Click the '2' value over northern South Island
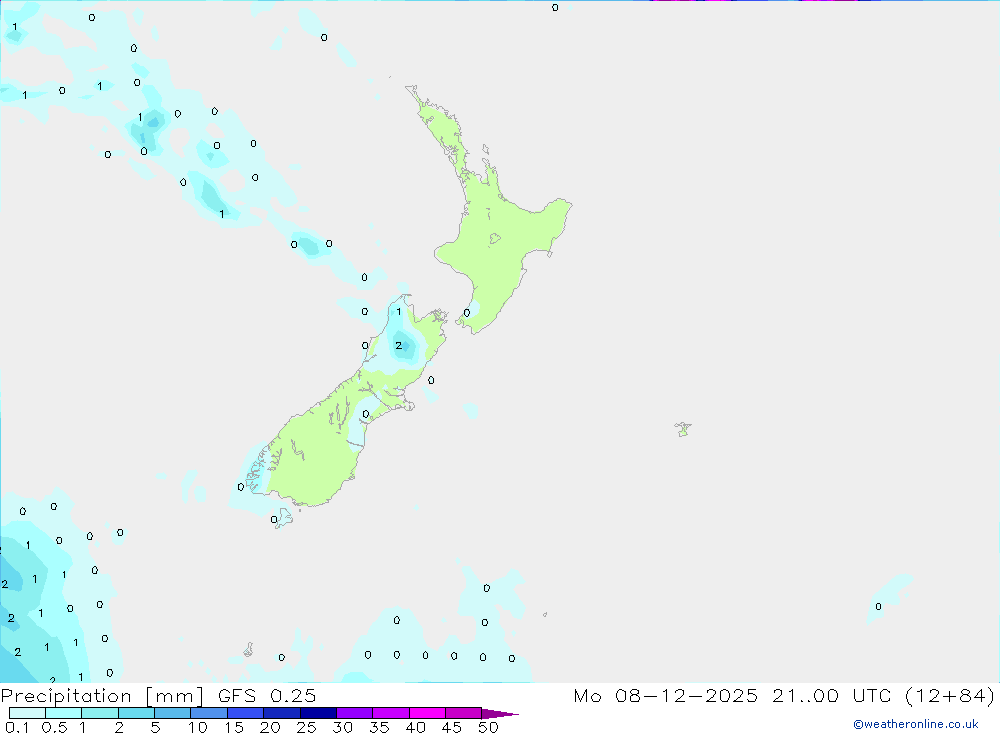 [399, 346]
